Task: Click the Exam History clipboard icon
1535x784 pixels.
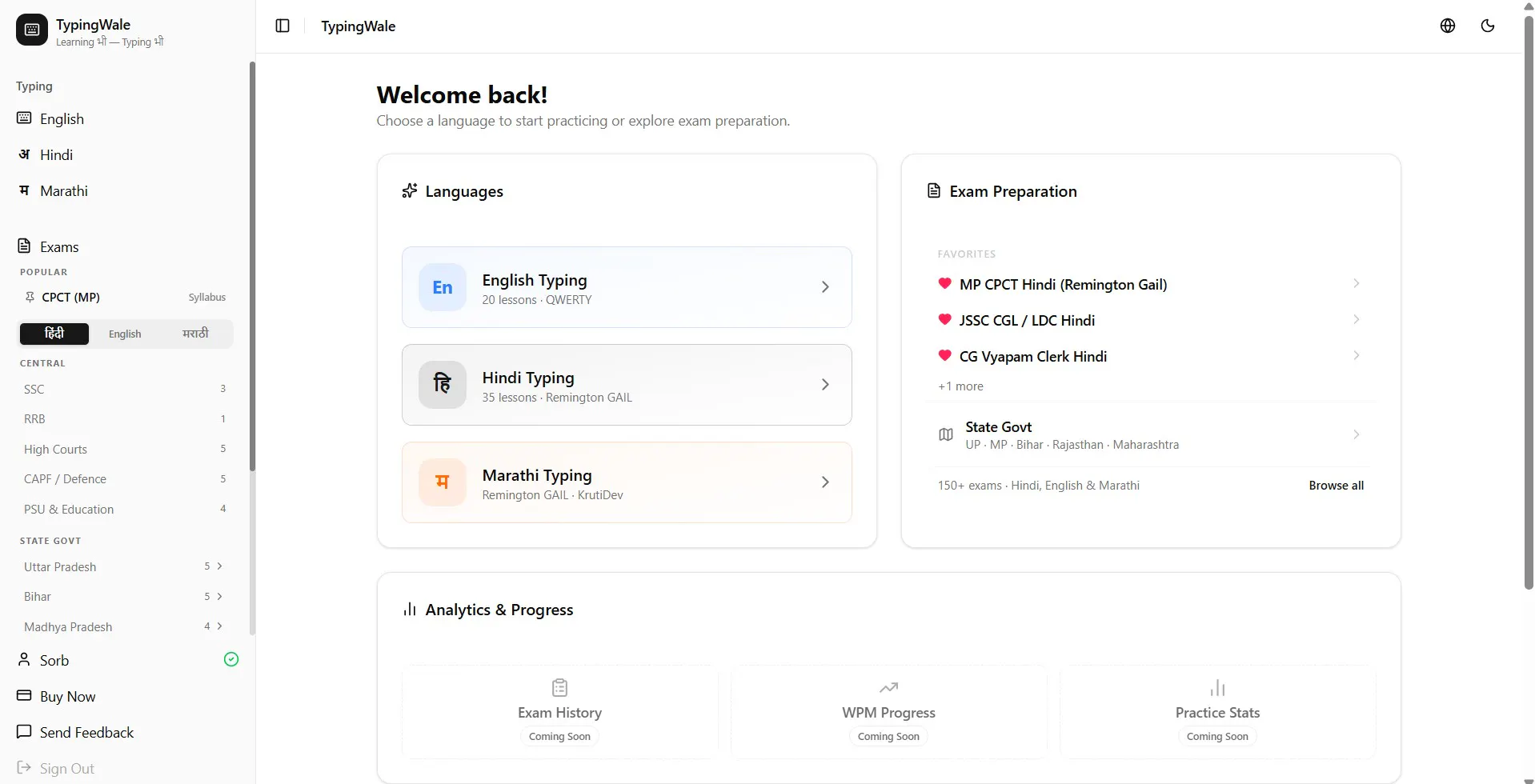Action: point(560,687)
